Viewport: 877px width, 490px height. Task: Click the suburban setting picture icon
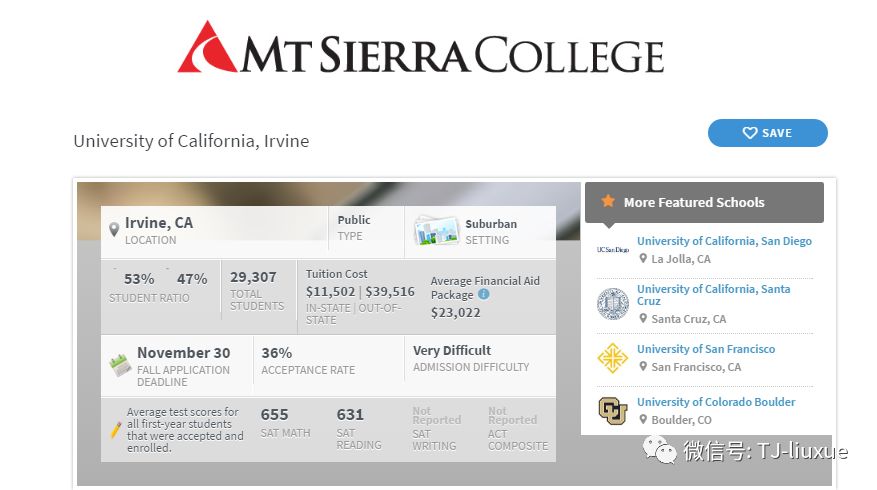coord(436,230)
